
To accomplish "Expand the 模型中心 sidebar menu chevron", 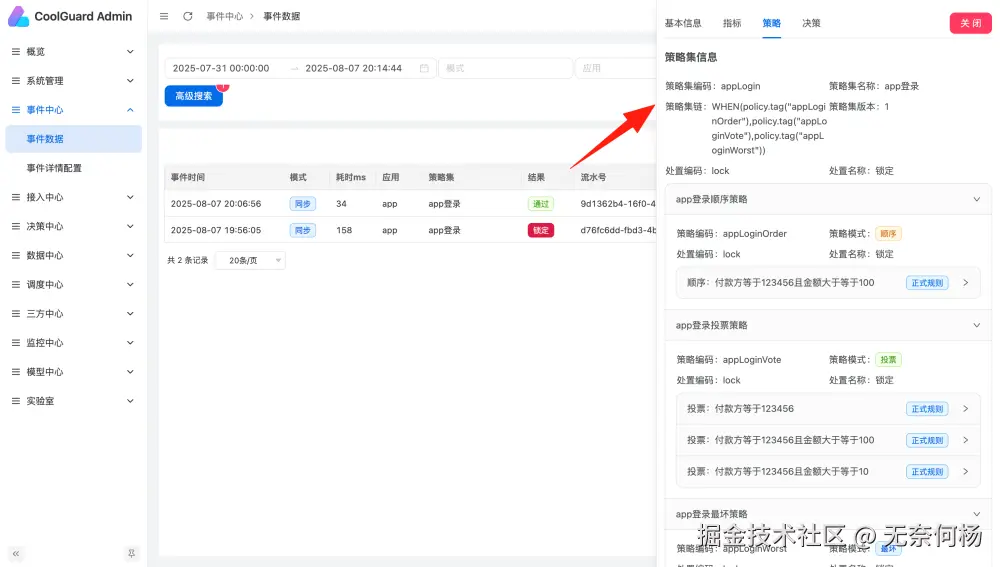I will click(x=130, y=372).
